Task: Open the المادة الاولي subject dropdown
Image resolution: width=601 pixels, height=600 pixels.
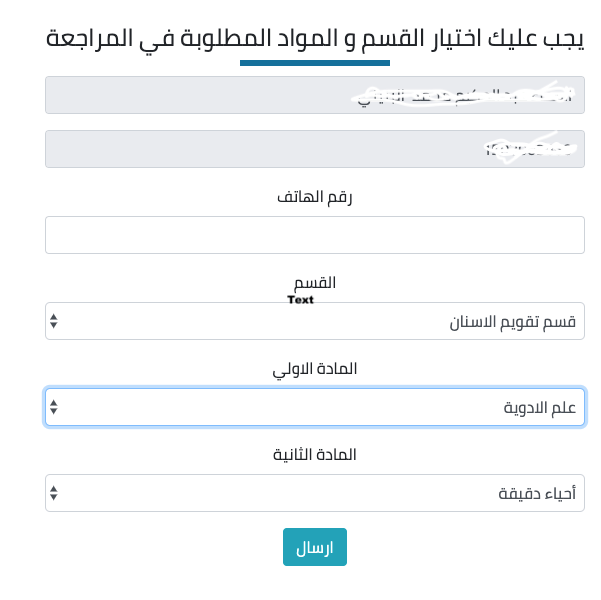Action: (x=314, y=407)
